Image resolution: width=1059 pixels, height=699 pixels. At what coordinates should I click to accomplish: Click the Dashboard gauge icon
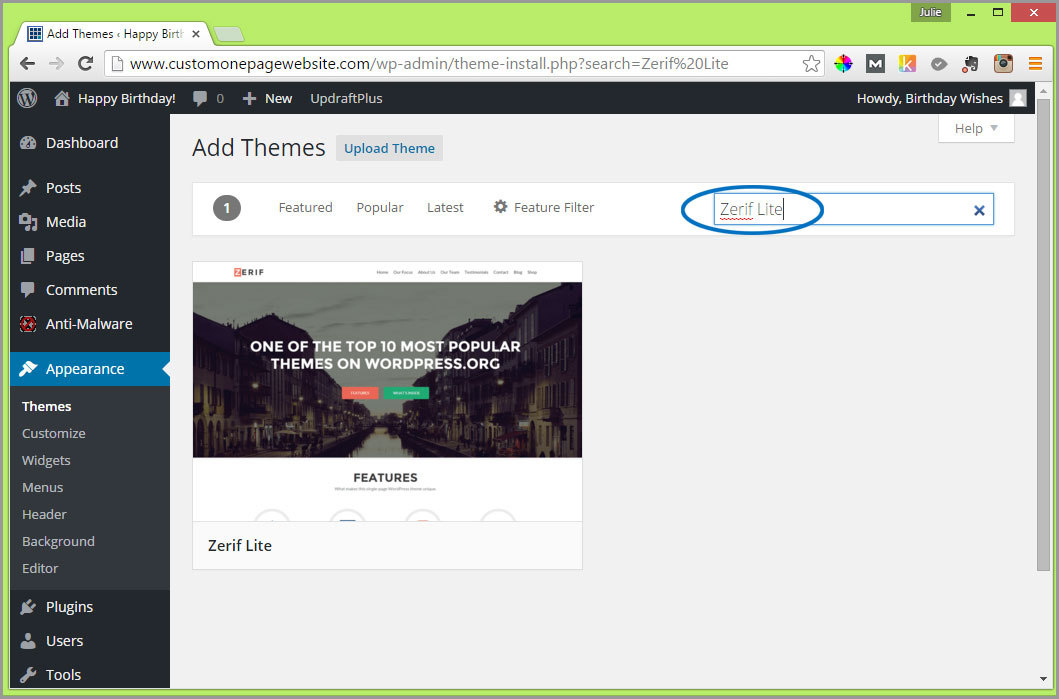point(28,143)
